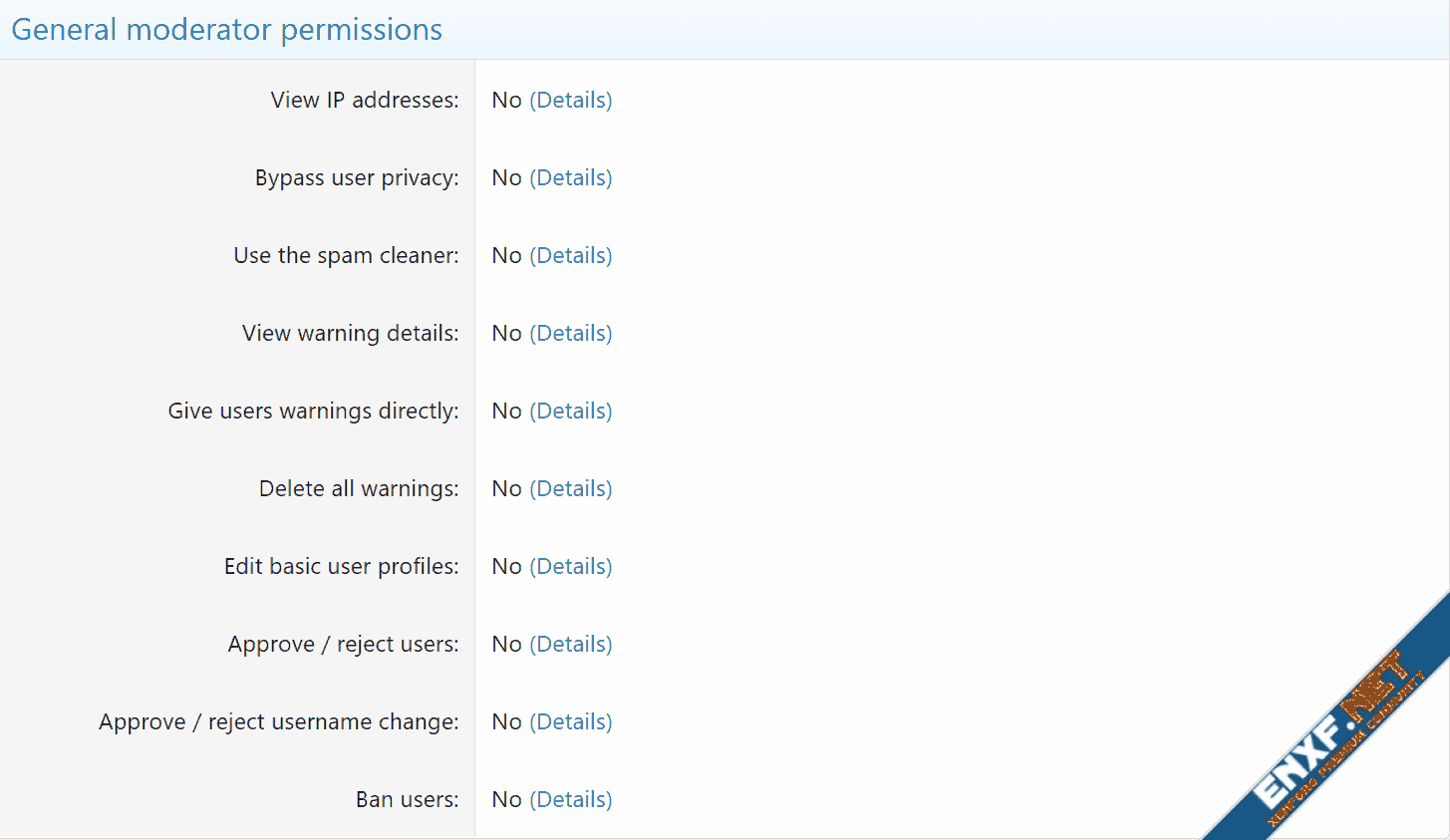The width and height of the screenshot is (1450, 840).
Task: Click the Edit basic user profiles label
Action: (x=341, y=566)
